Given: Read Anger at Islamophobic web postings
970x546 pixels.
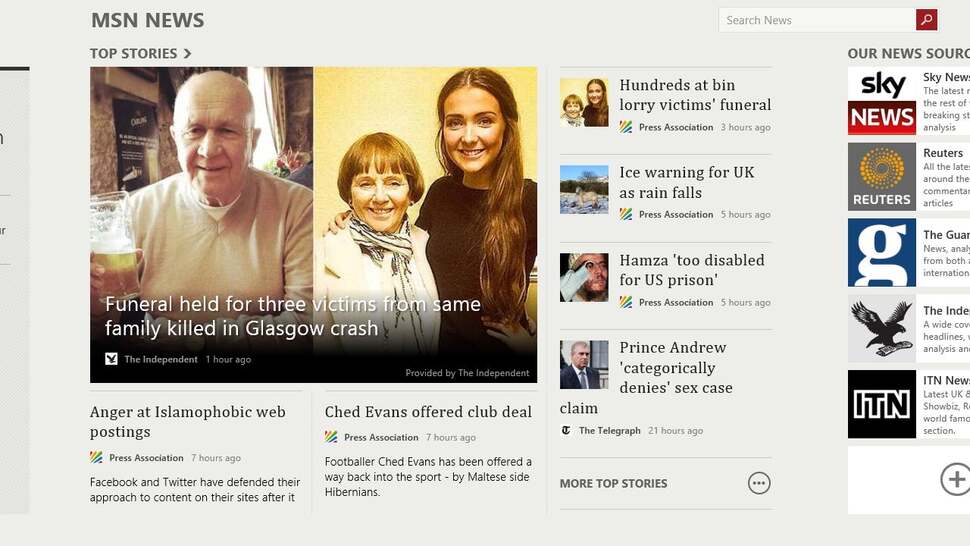Looking at the screenshot, I should coord(187,421).
